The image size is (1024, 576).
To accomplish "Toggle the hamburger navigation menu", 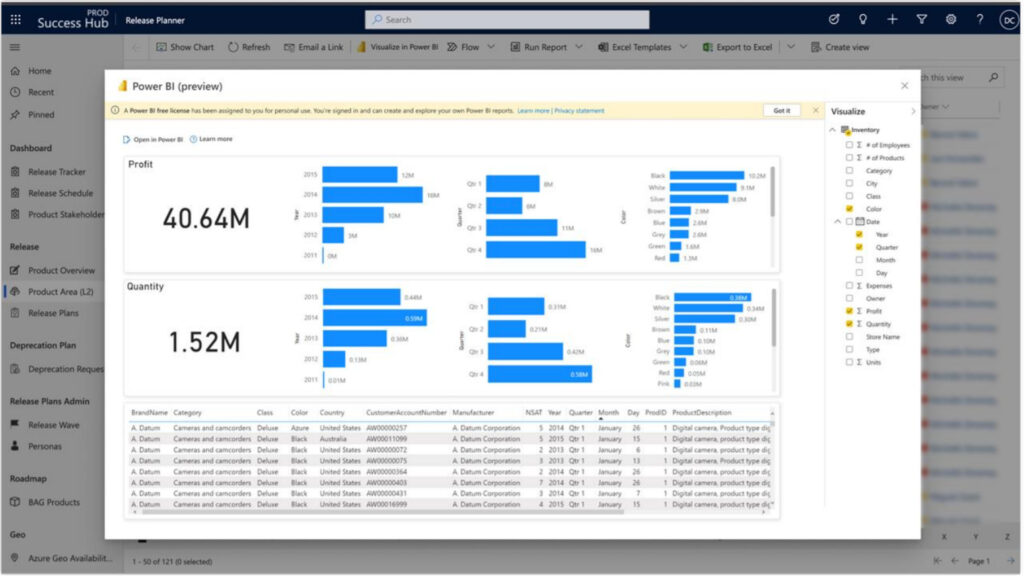I will (x=15, y=47).
